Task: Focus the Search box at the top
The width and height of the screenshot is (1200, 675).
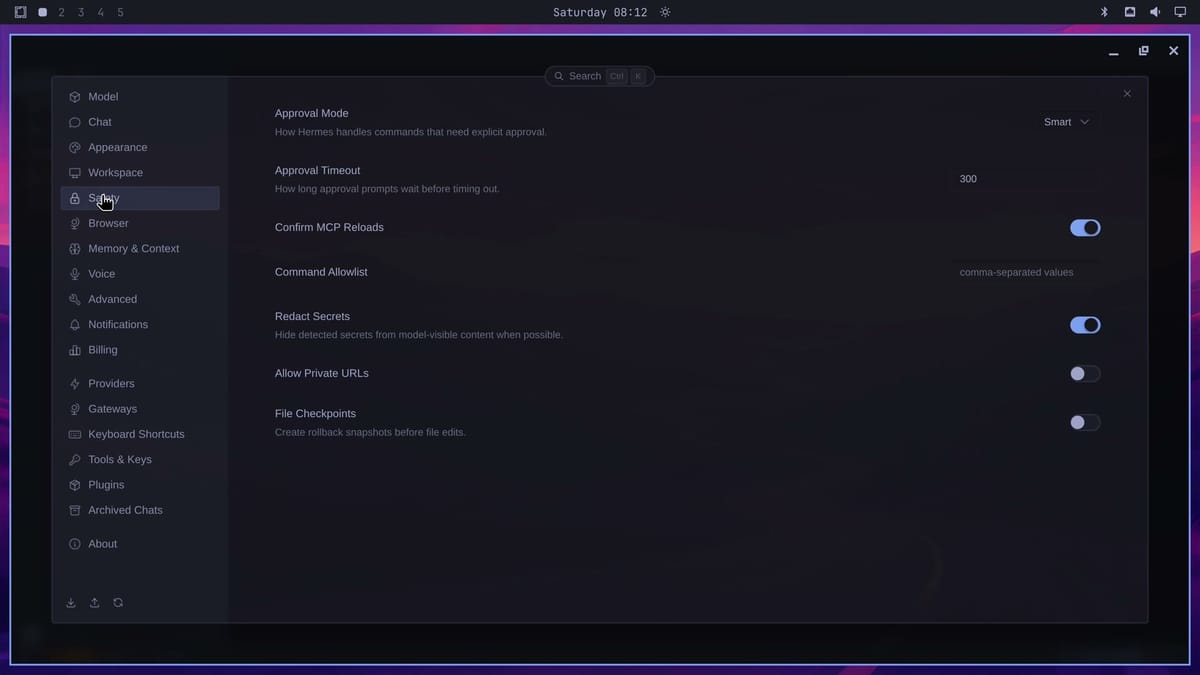Action: point(600,76)
